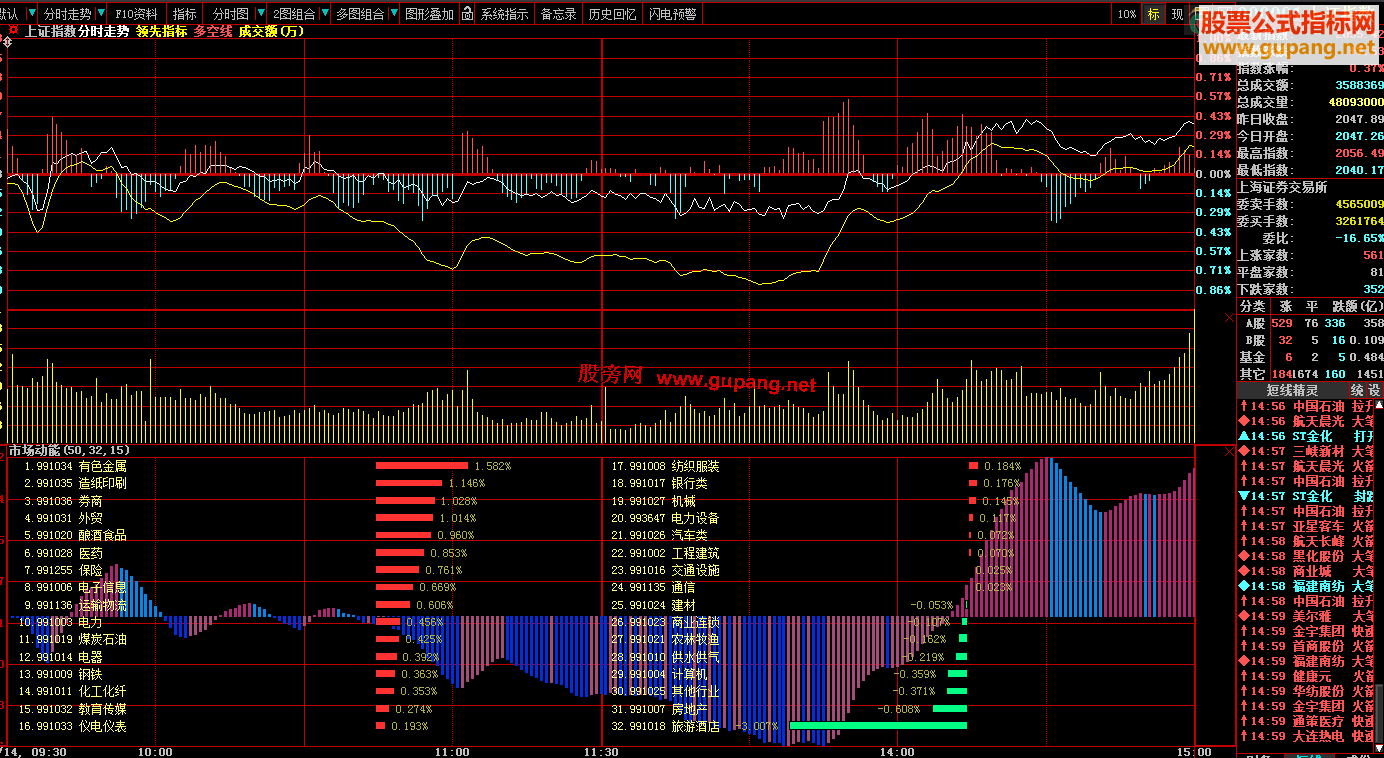The image size is (1384, 758).
Task: Open 历史回忆 from the toolbar
Action: 612,14
